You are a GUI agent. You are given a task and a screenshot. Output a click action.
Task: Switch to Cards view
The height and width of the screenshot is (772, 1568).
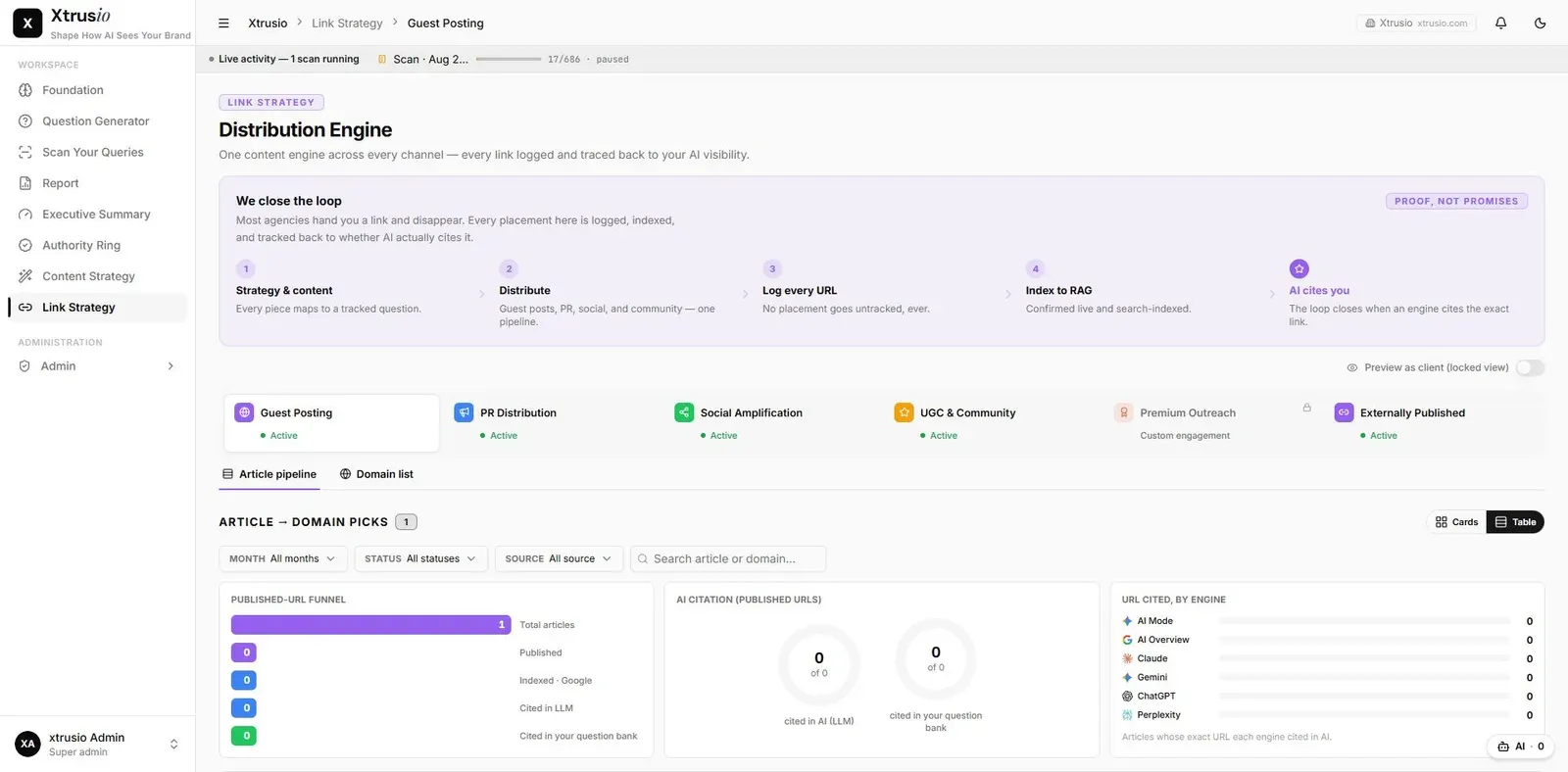(1457, 522)
